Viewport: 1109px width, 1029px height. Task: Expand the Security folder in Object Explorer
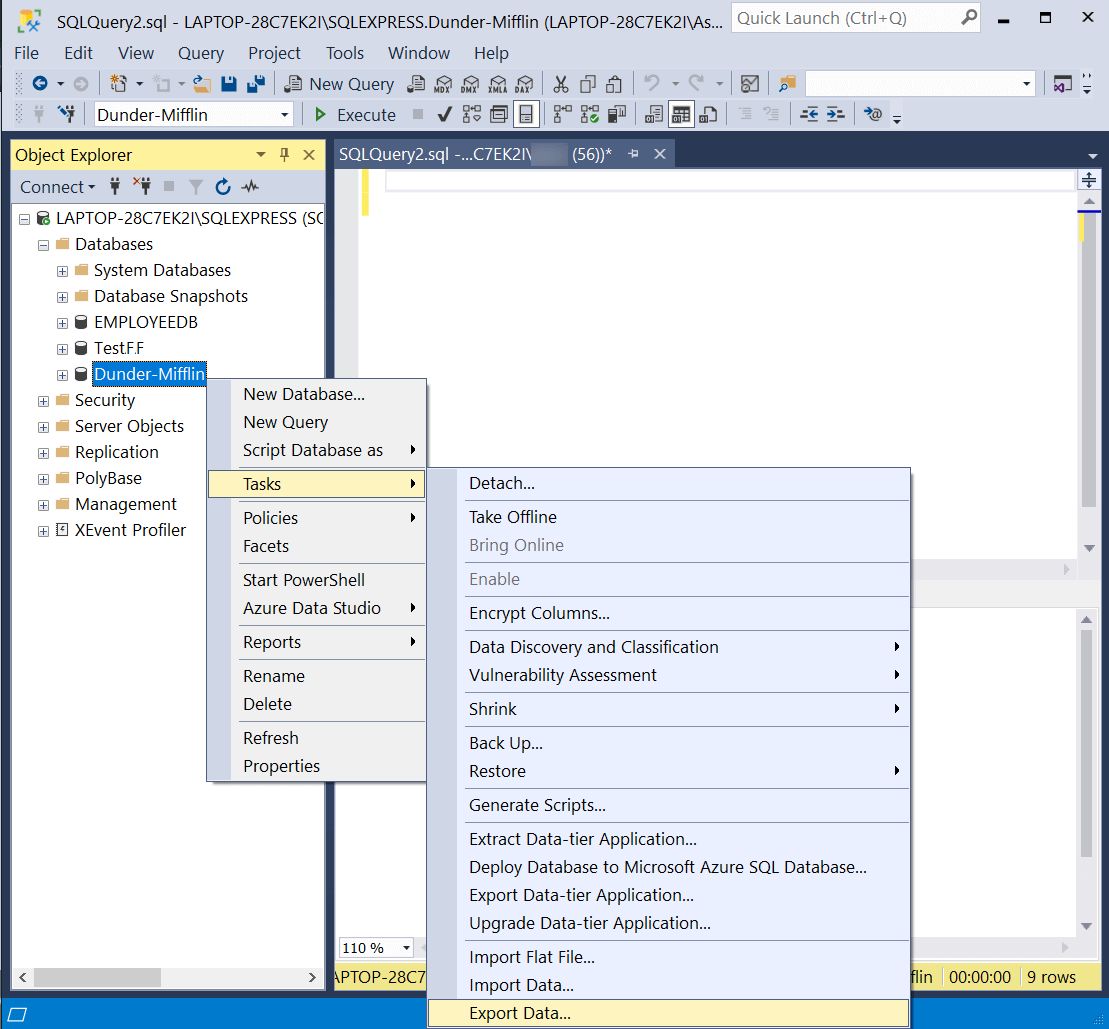(x=42, y=400)
